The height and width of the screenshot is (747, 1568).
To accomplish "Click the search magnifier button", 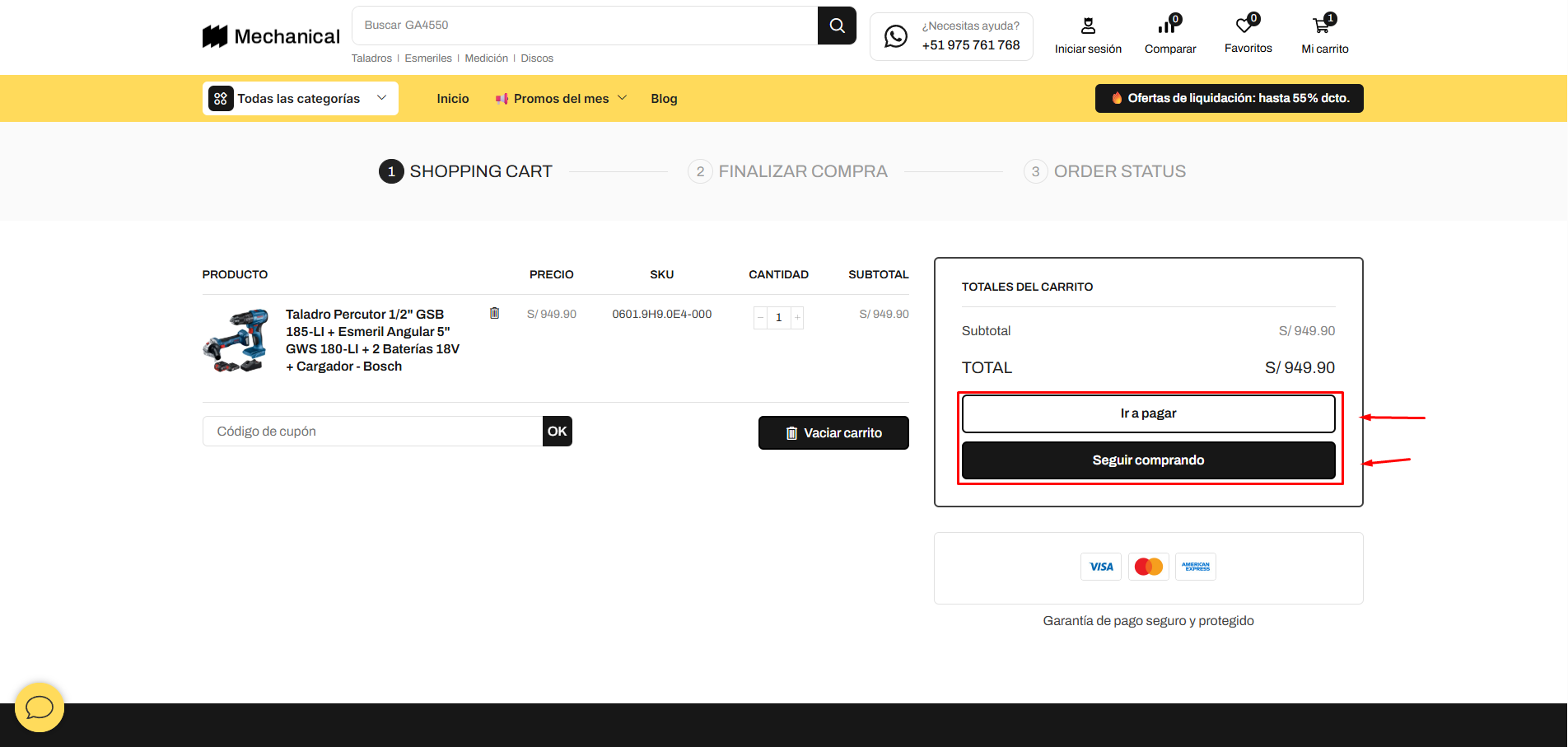I will [837, 26].
